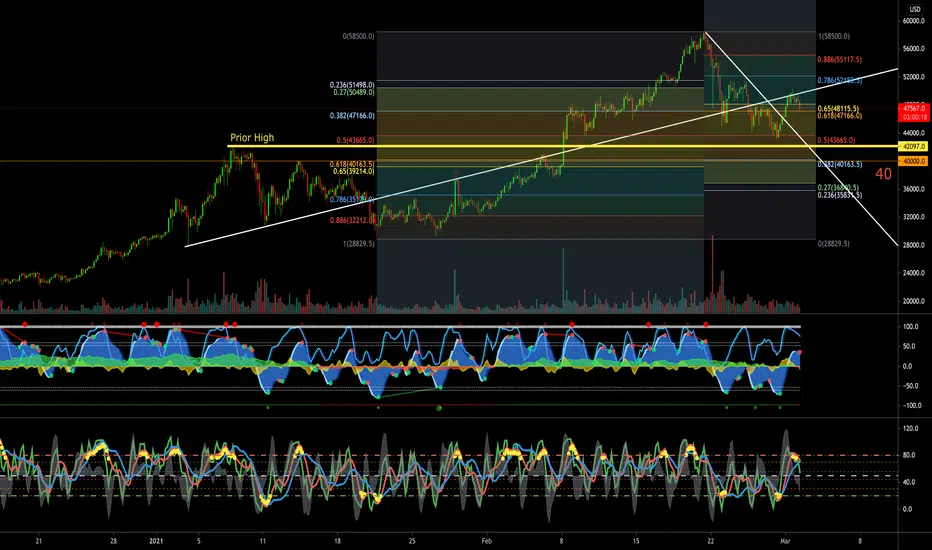Click Fibonacci label 1(28829.5)
This screenshot has height=550, width=932.
358,244
